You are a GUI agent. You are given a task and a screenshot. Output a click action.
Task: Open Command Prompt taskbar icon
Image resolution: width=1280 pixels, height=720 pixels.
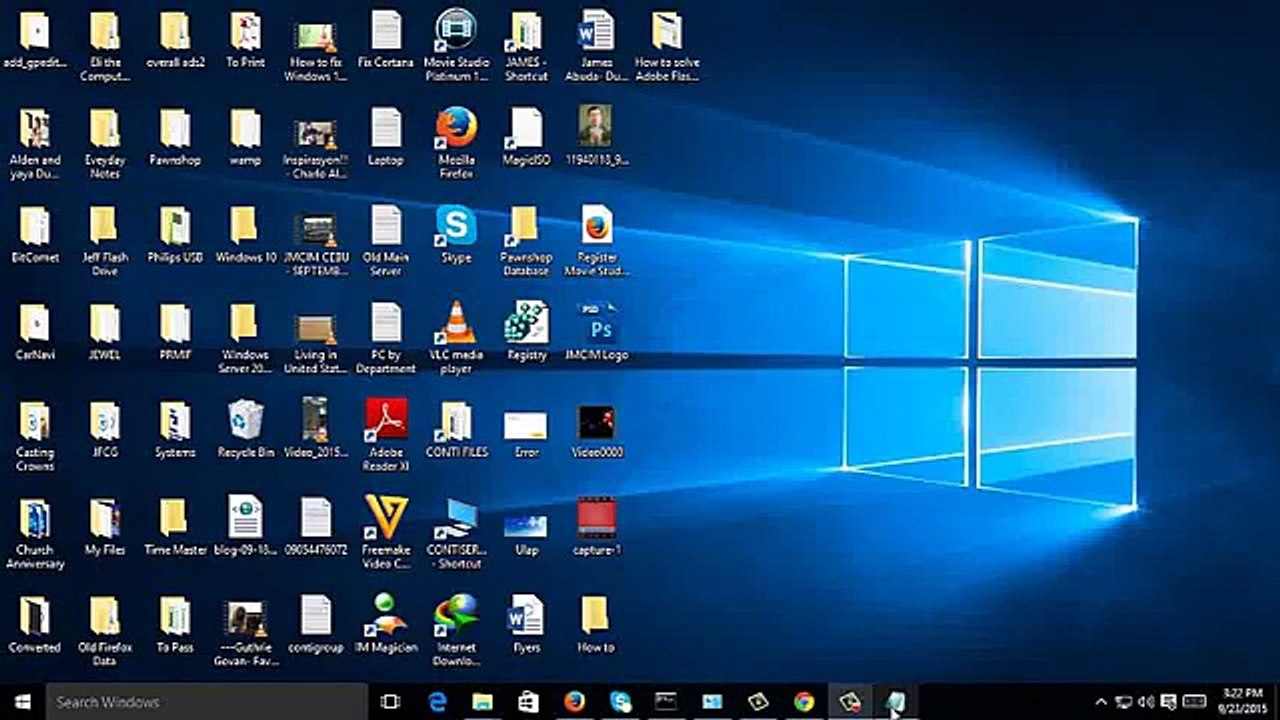pos(666,702)
